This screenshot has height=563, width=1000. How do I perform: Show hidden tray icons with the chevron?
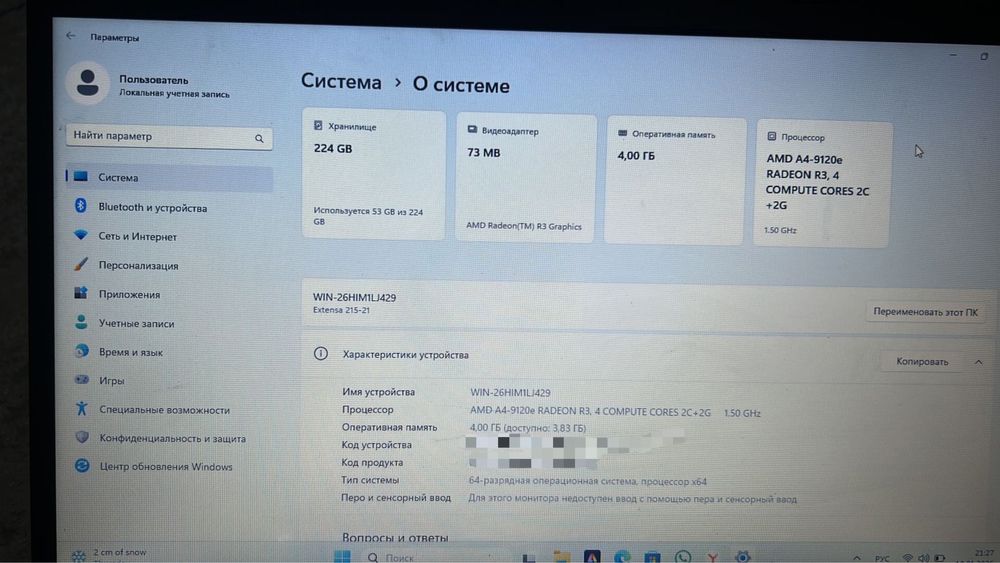(856, 558)
